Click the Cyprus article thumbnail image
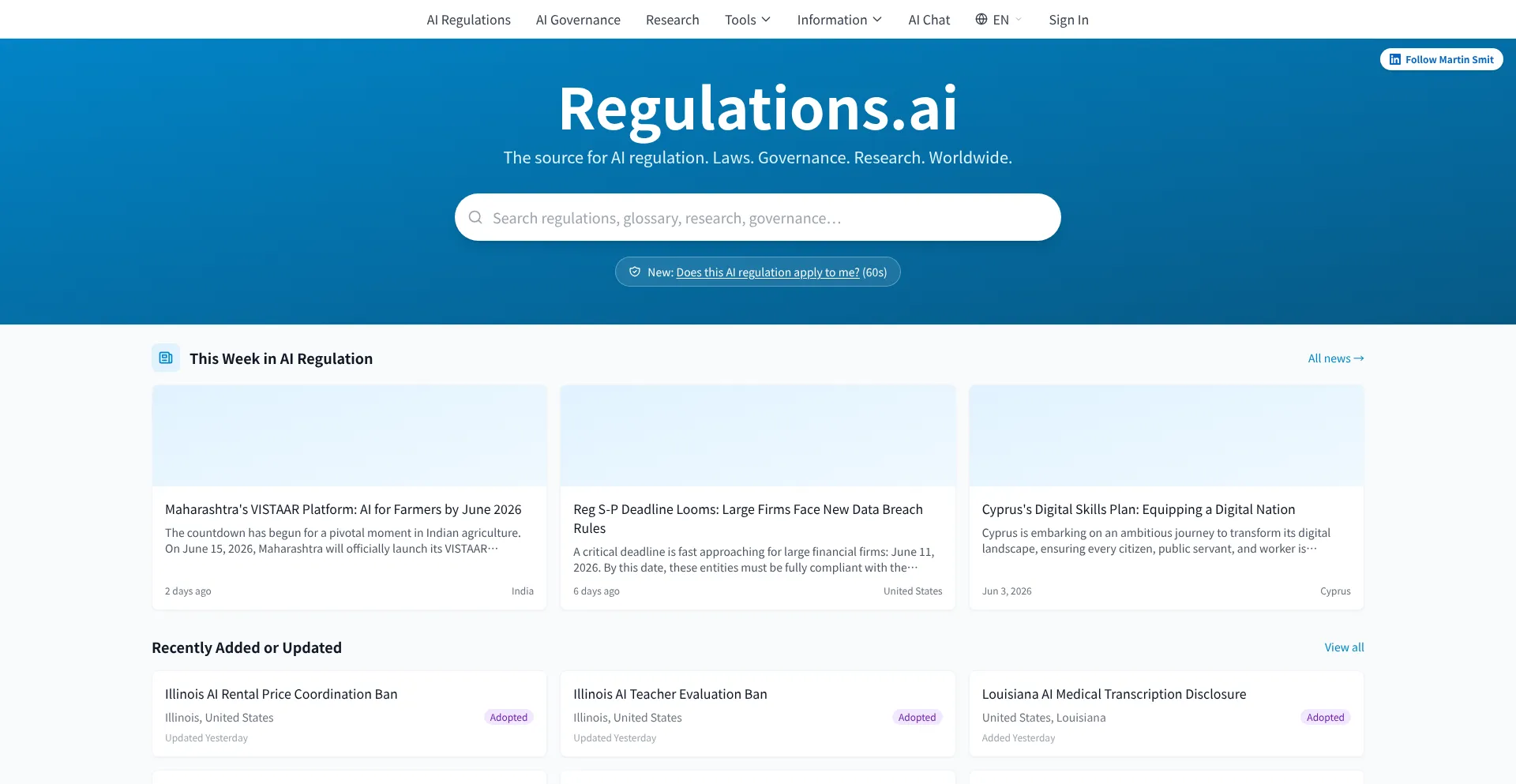Image resolution: width=1516 pixels, height=784 pixels. (1166, 435)
